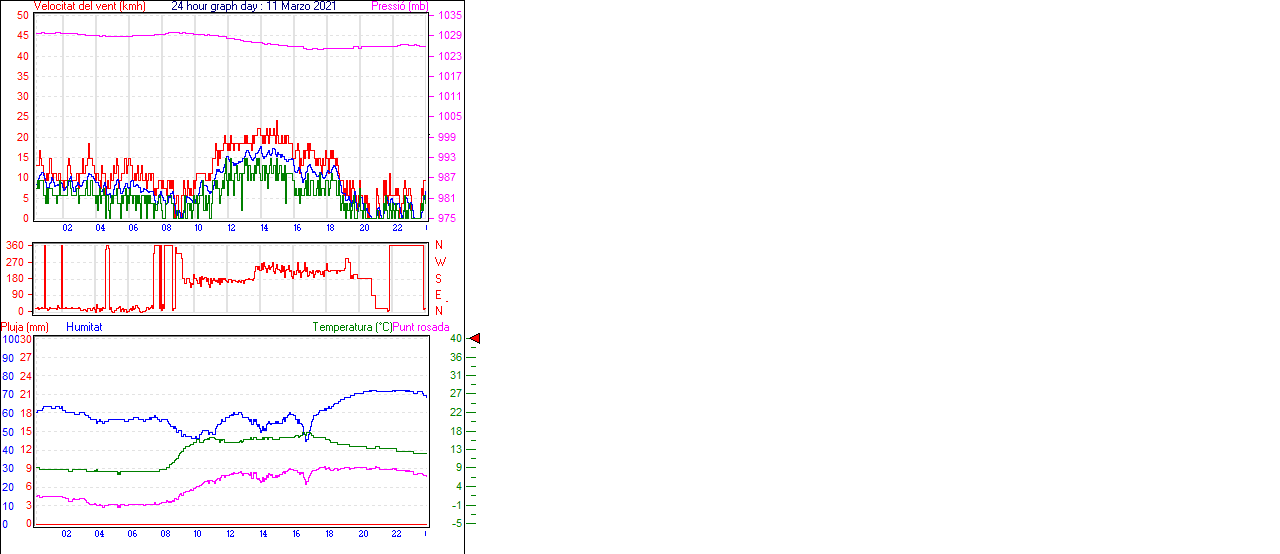Select the 40 temperature scale value

pyautogui.click(x=455, y=339)
